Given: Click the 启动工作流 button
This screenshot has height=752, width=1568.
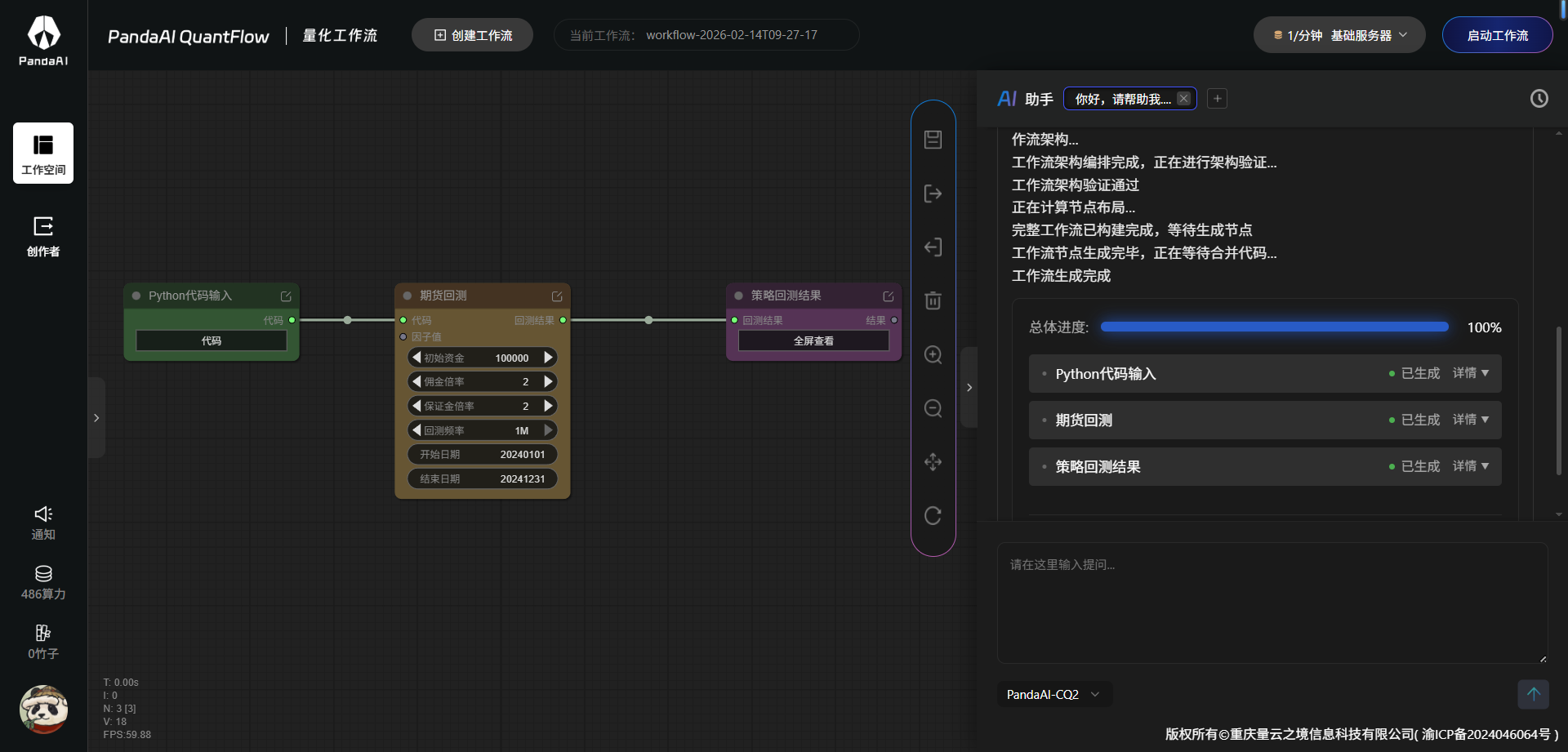Looking at the screenshot, I should 1497,35.
